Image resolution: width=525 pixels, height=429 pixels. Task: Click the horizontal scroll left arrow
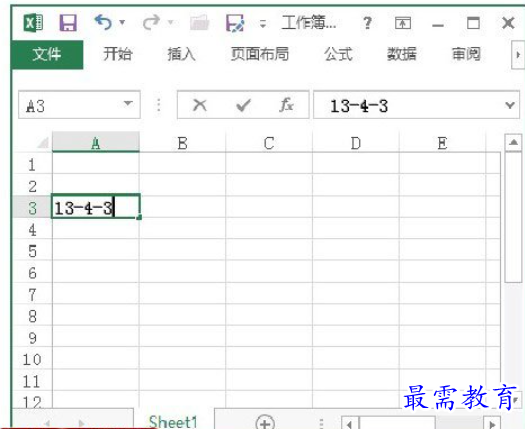pos(350,423)
